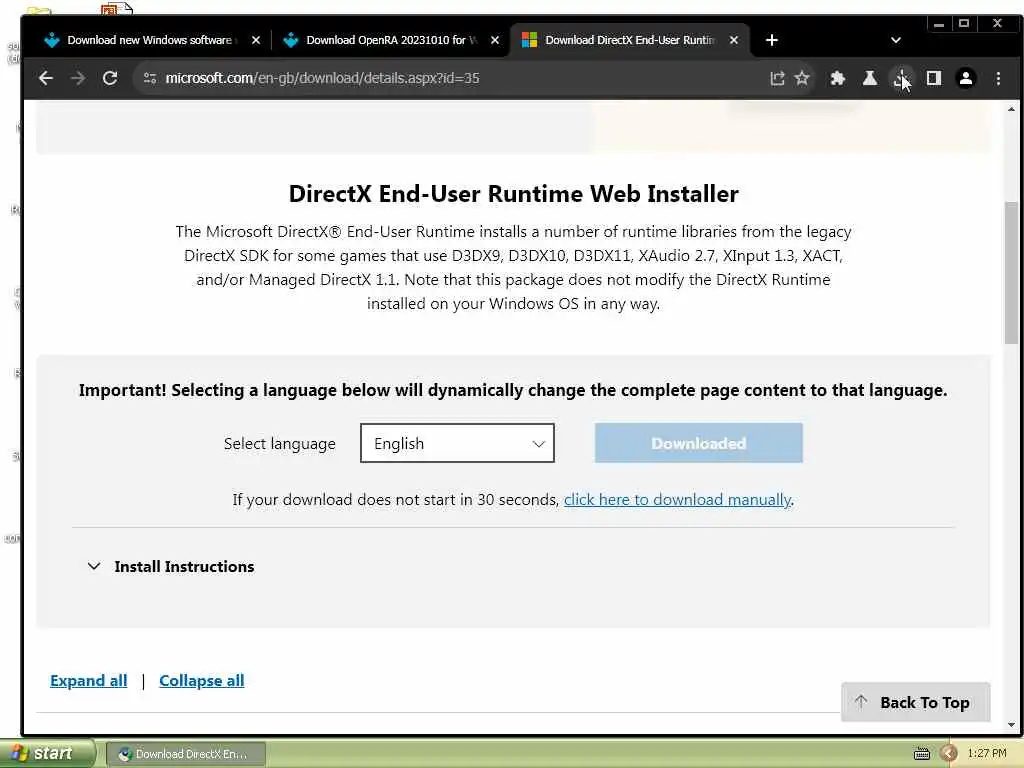The height and width of the screenshot is (768, 1024).
Task: Open the Select language dropdown
Action: 457,443
